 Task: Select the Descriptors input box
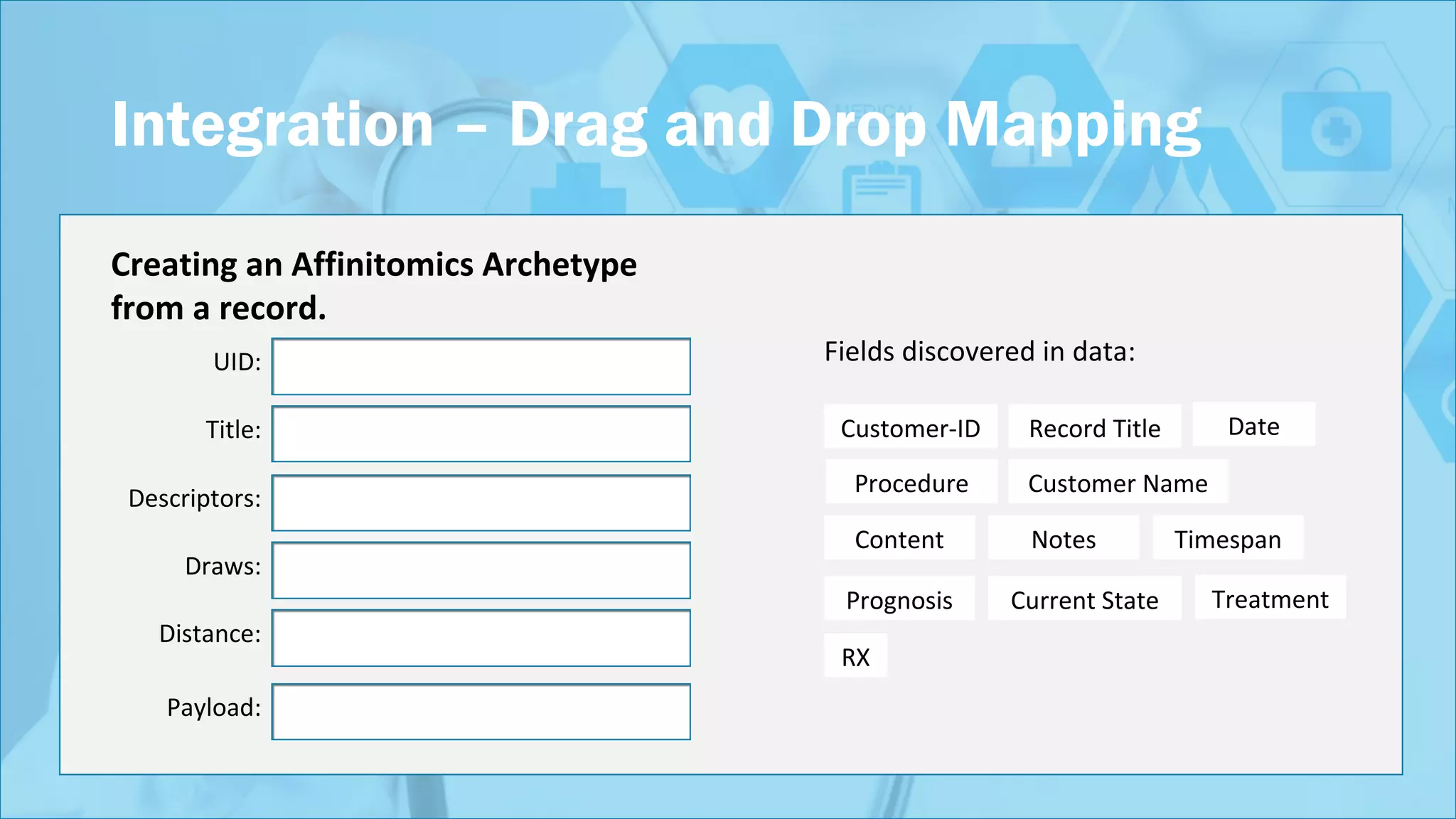[481, 503]
